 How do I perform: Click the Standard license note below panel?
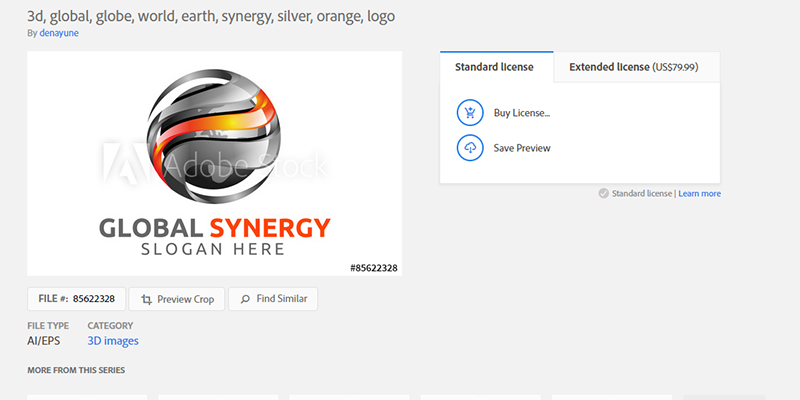point(642,193)
